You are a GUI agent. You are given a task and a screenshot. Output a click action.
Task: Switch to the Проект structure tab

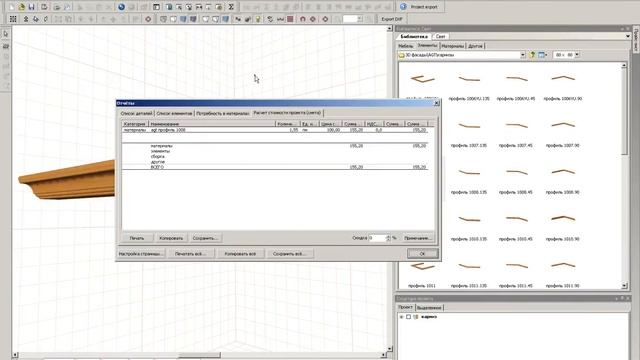click(x=405, y=307)
